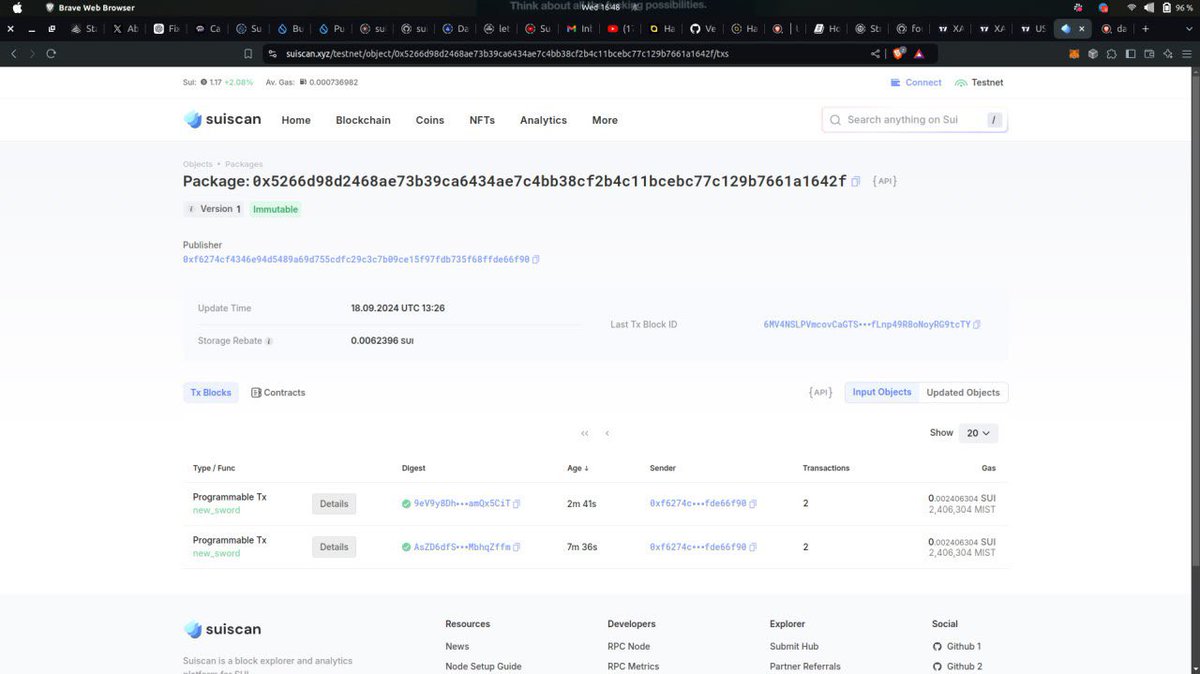Open the Blockchain menu item
Viewport: 1200px width, 674px height.
point(362,119)
